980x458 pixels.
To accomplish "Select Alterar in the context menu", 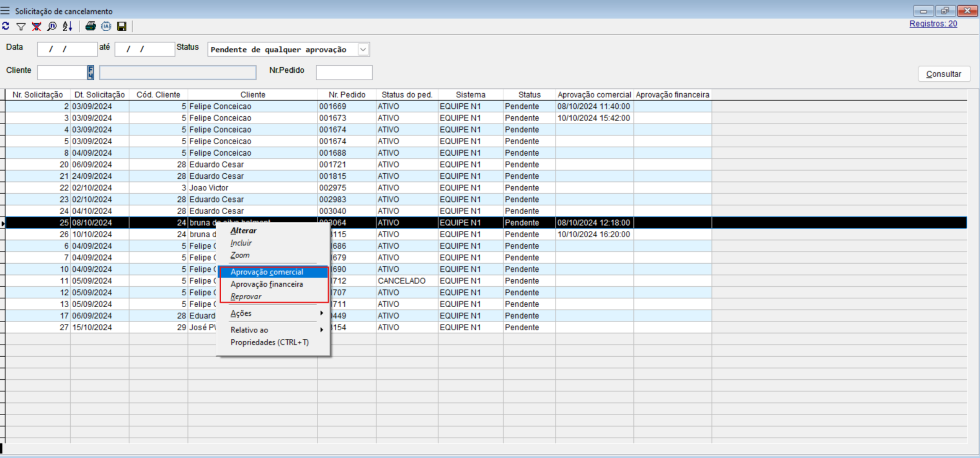I will (243, 230).
